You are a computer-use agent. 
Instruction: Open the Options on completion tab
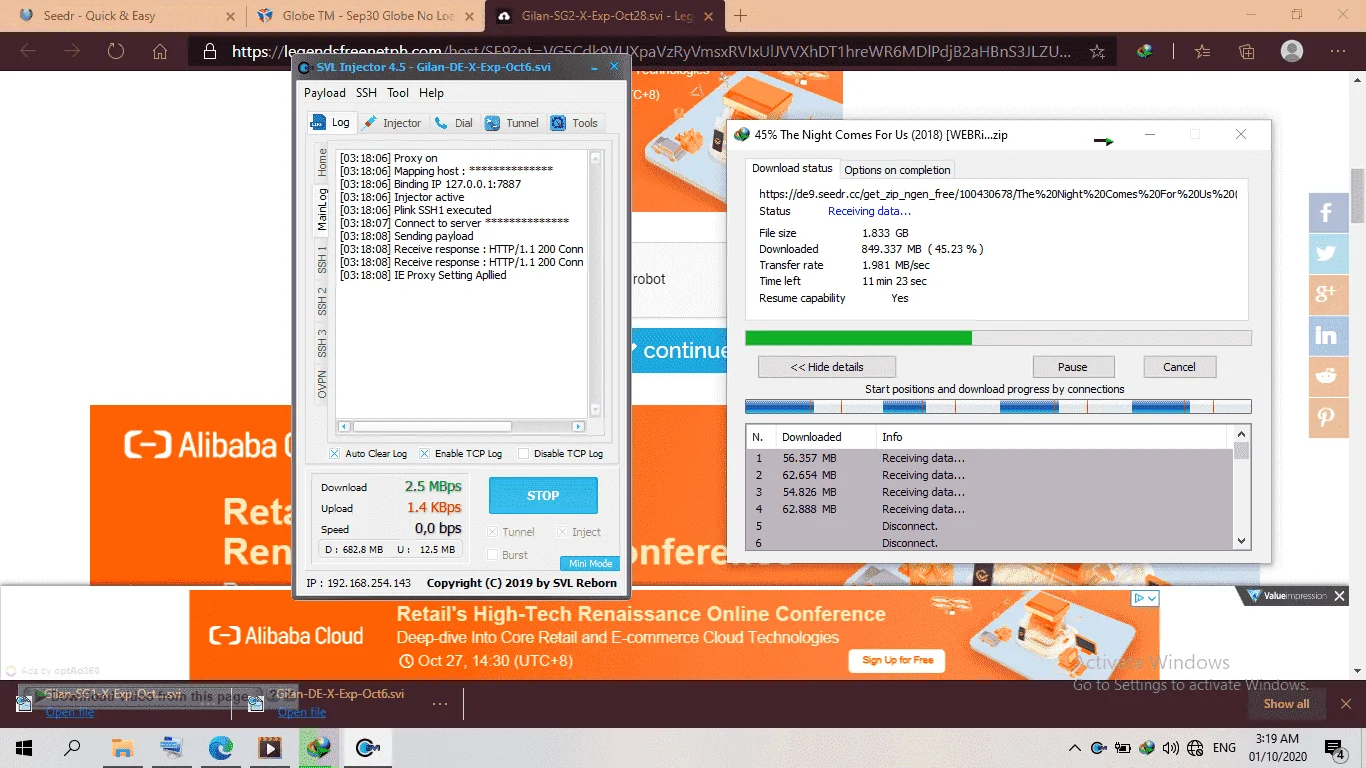pyautogui.click(x=897, y=170)
